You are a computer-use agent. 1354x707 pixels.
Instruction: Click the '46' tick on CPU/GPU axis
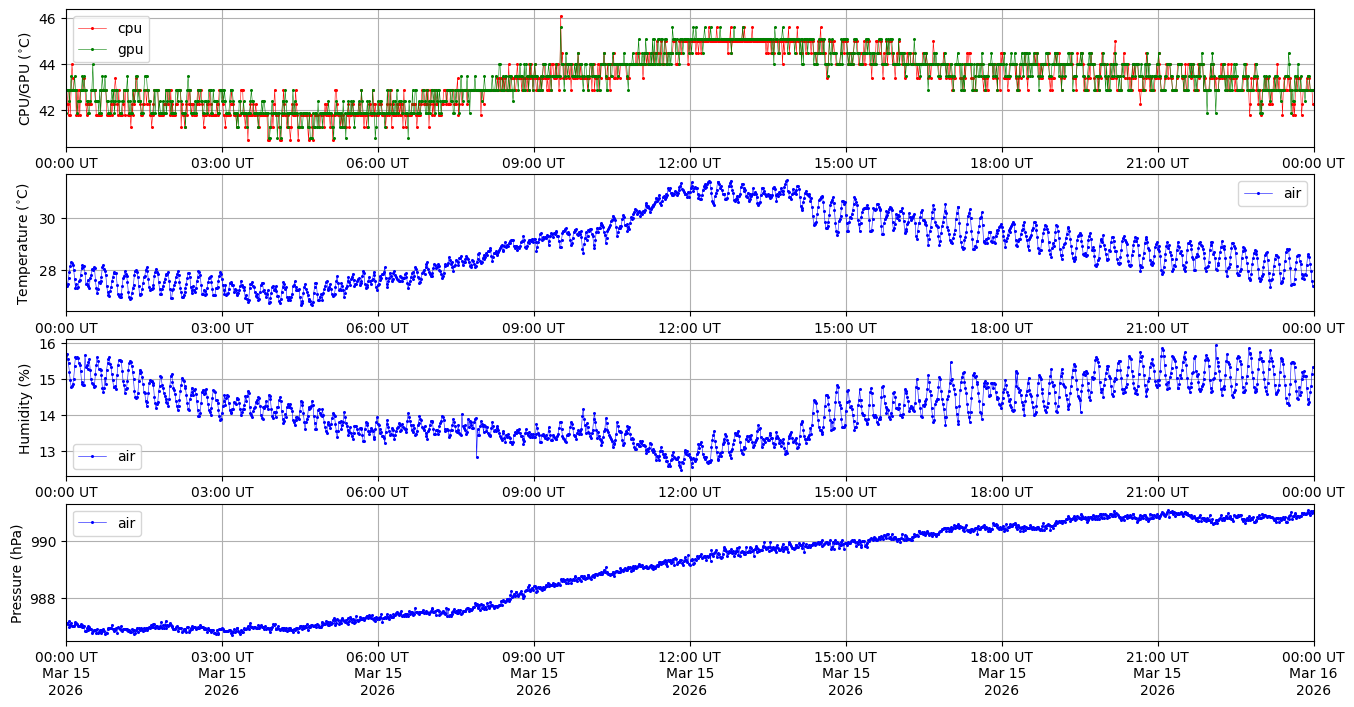48,19
